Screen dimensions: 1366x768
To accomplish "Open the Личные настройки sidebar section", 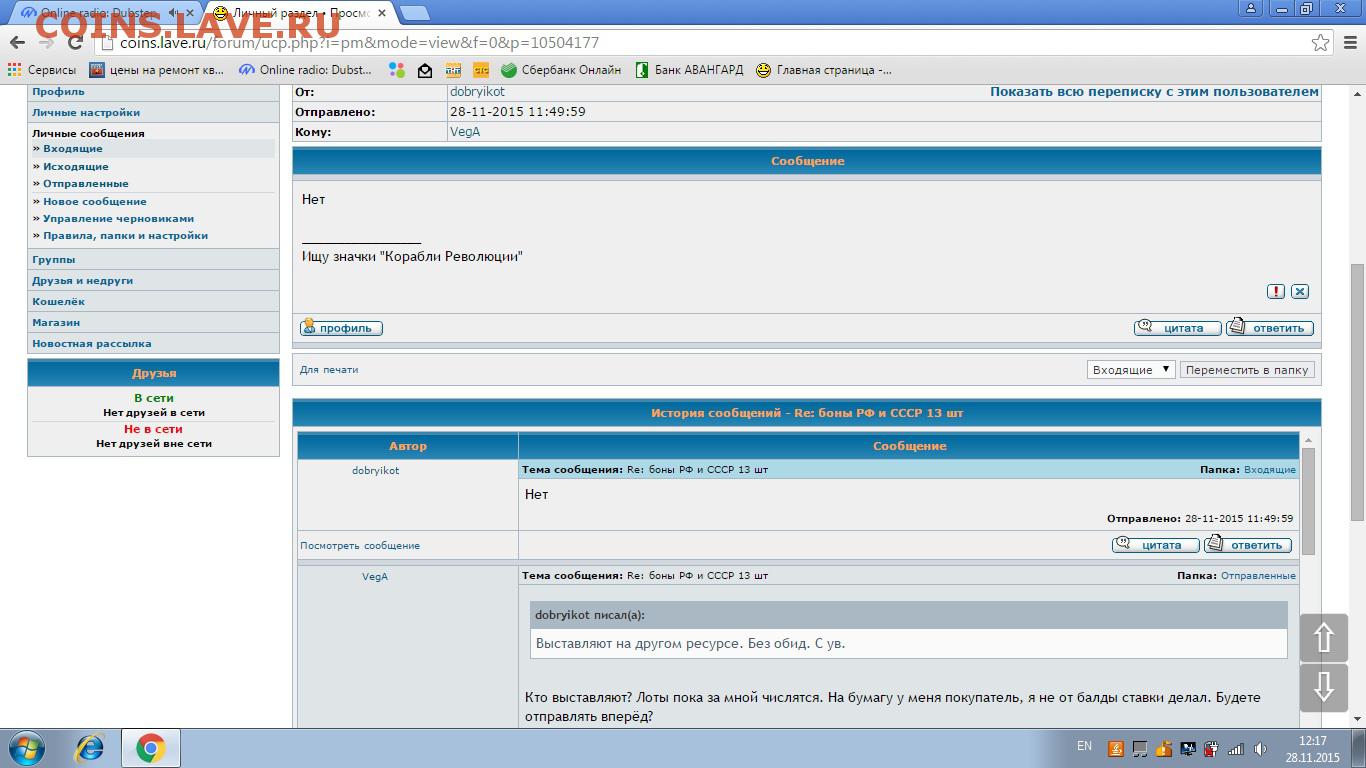I will pyautogui.click(x=86, y=113).
